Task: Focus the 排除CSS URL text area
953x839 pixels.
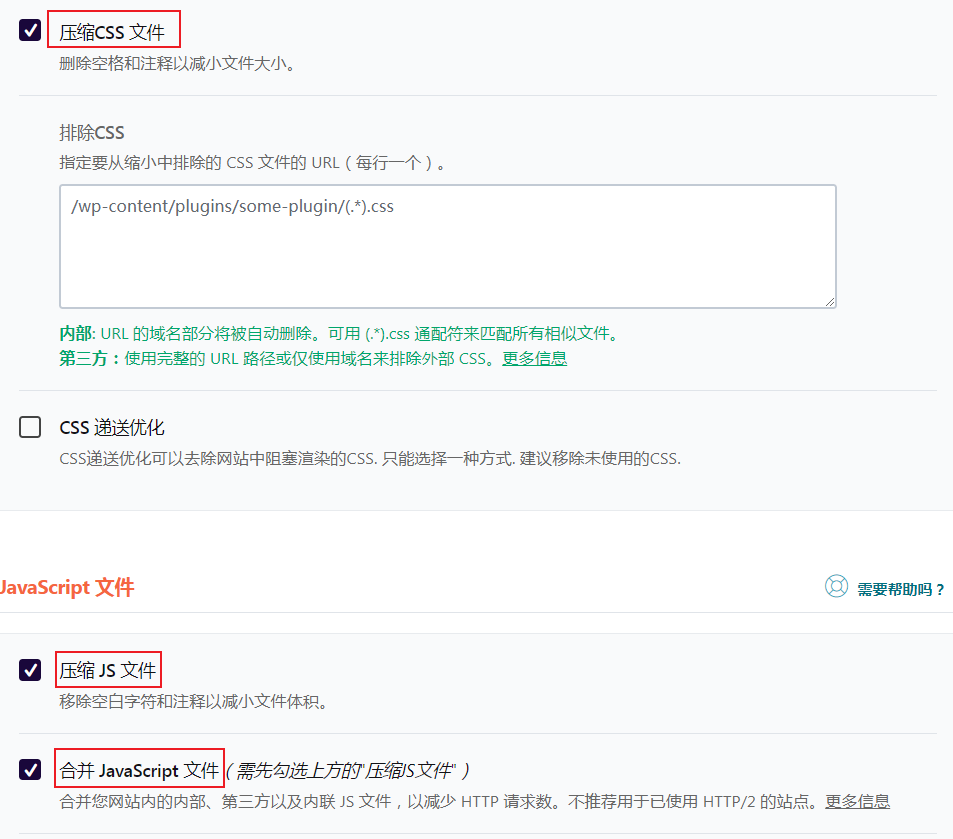Action: click(447, 246)
